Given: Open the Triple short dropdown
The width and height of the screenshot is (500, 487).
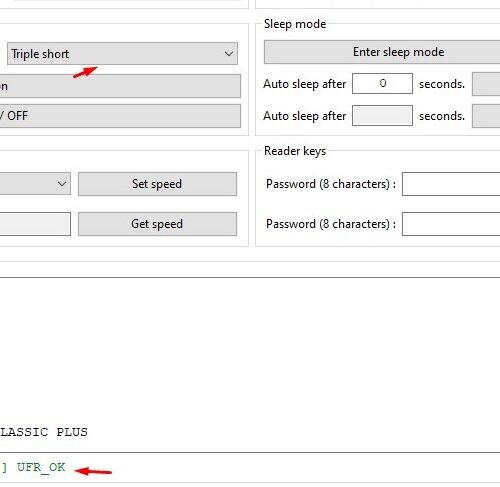Looking at the screenshot, I should pos(122,53).
